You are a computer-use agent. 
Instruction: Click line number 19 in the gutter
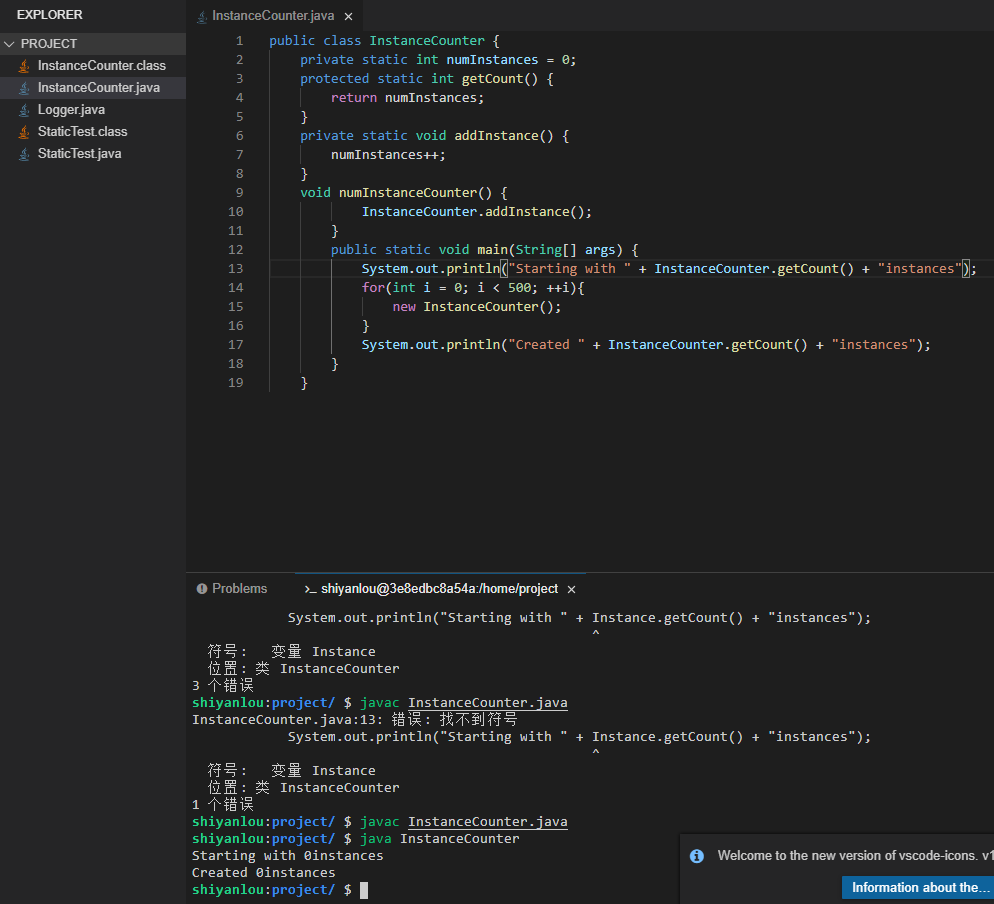(236, 383)
